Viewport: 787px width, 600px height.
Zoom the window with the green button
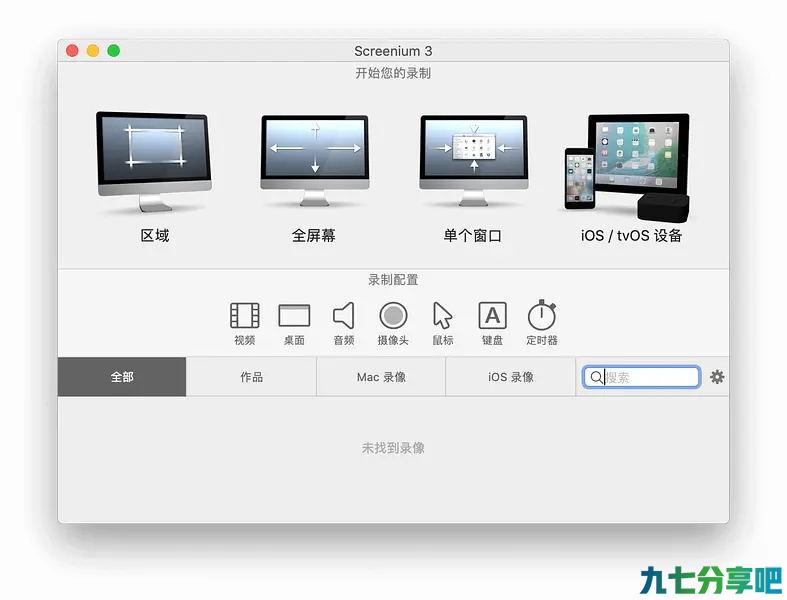(x=114, y=51)
